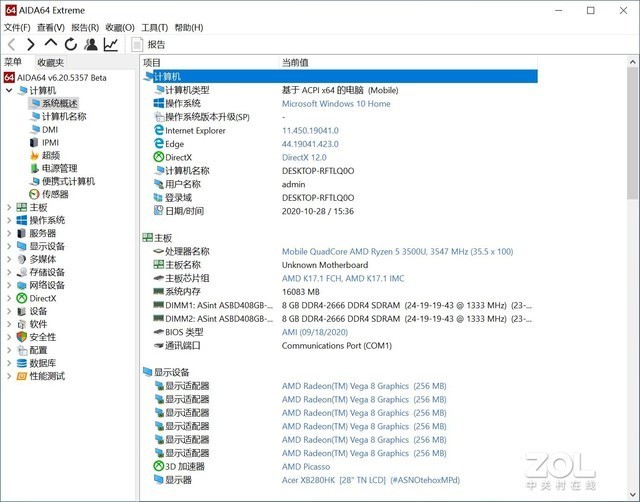
Task: Open the AMD Ryzen 5 3500U processor link
Action: pos(397,251)
